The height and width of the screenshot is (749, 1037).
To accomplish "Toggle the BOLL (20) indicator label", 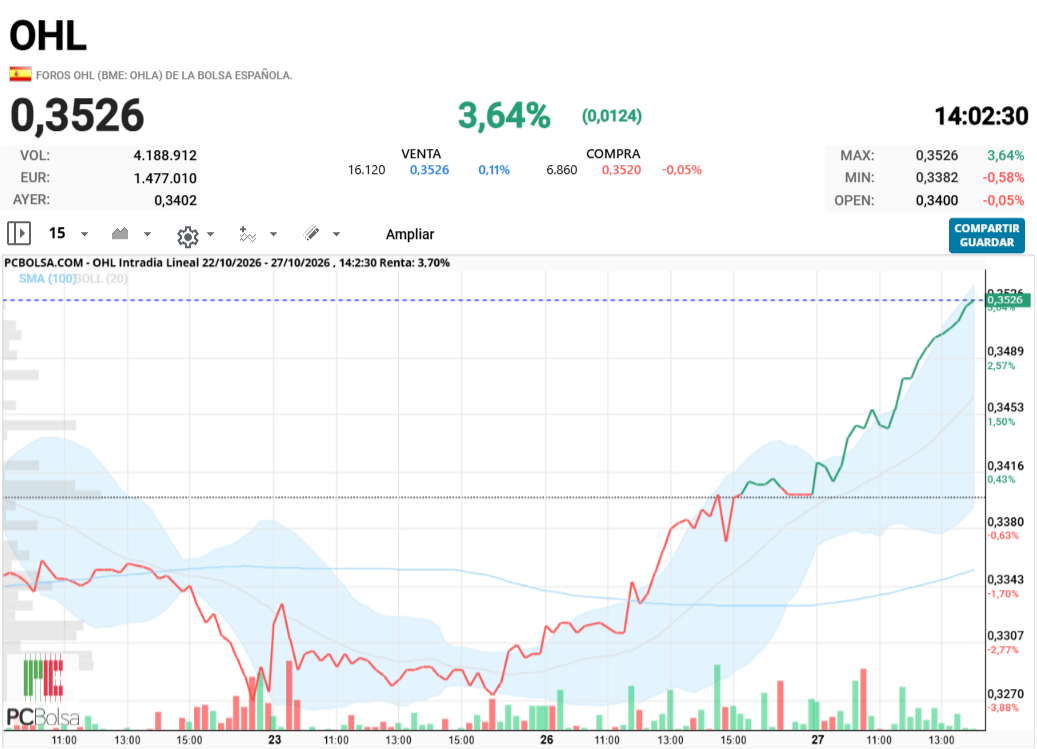I will tap(102, 278).
